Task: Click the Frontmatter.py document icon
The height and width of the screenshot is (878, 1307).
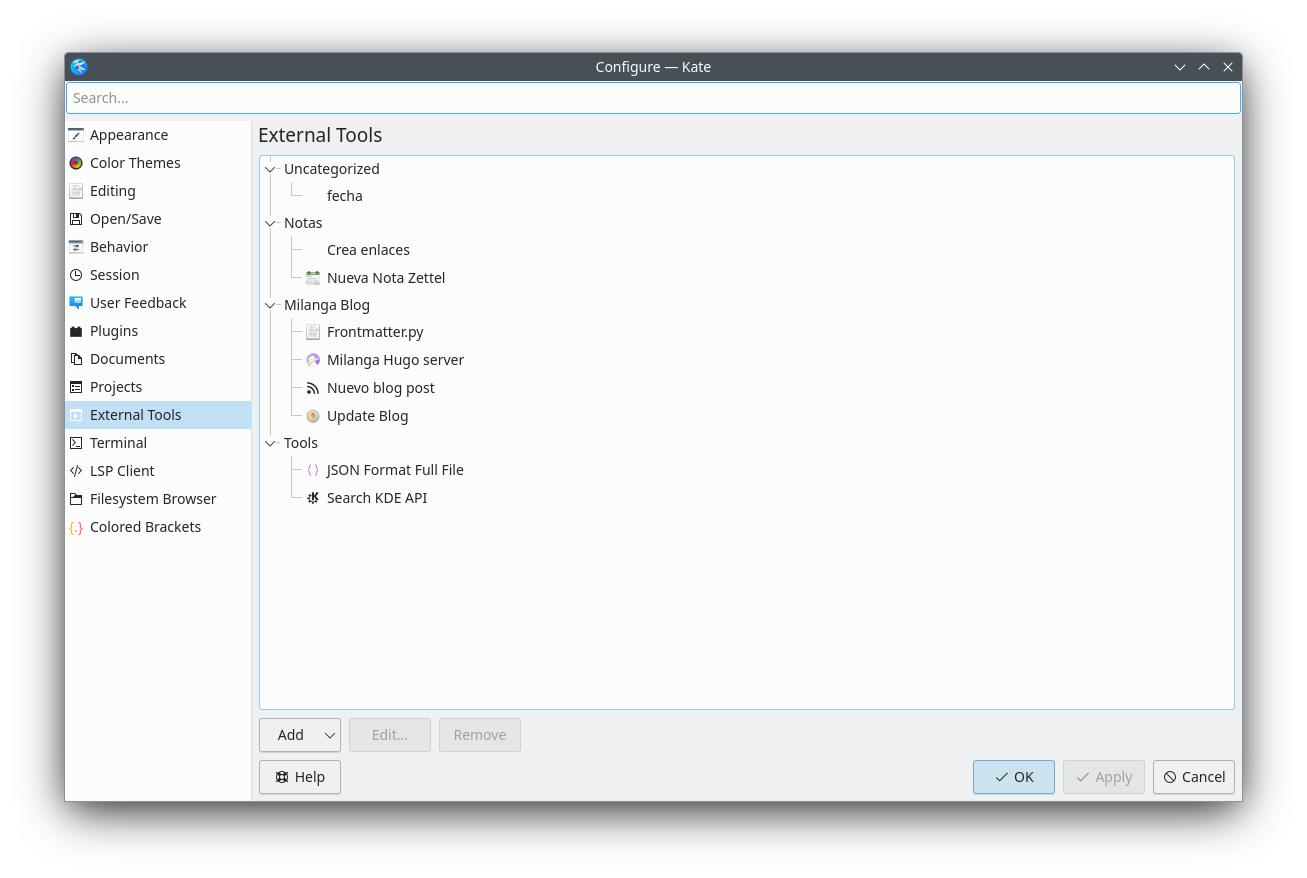Action: (x=313, y=332)
